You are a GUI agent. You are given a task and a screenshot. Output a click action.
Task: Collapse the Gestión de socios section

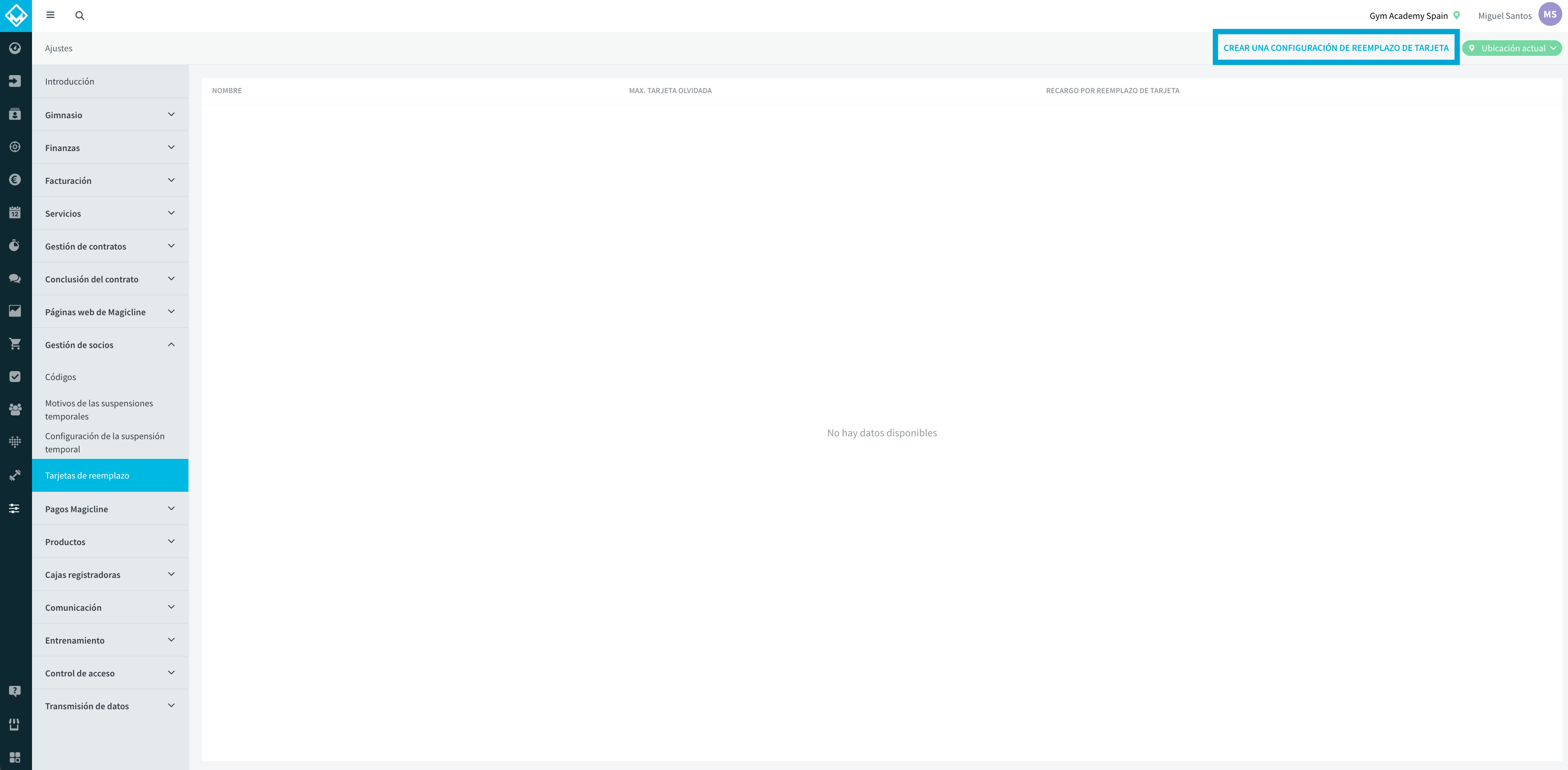110,345
